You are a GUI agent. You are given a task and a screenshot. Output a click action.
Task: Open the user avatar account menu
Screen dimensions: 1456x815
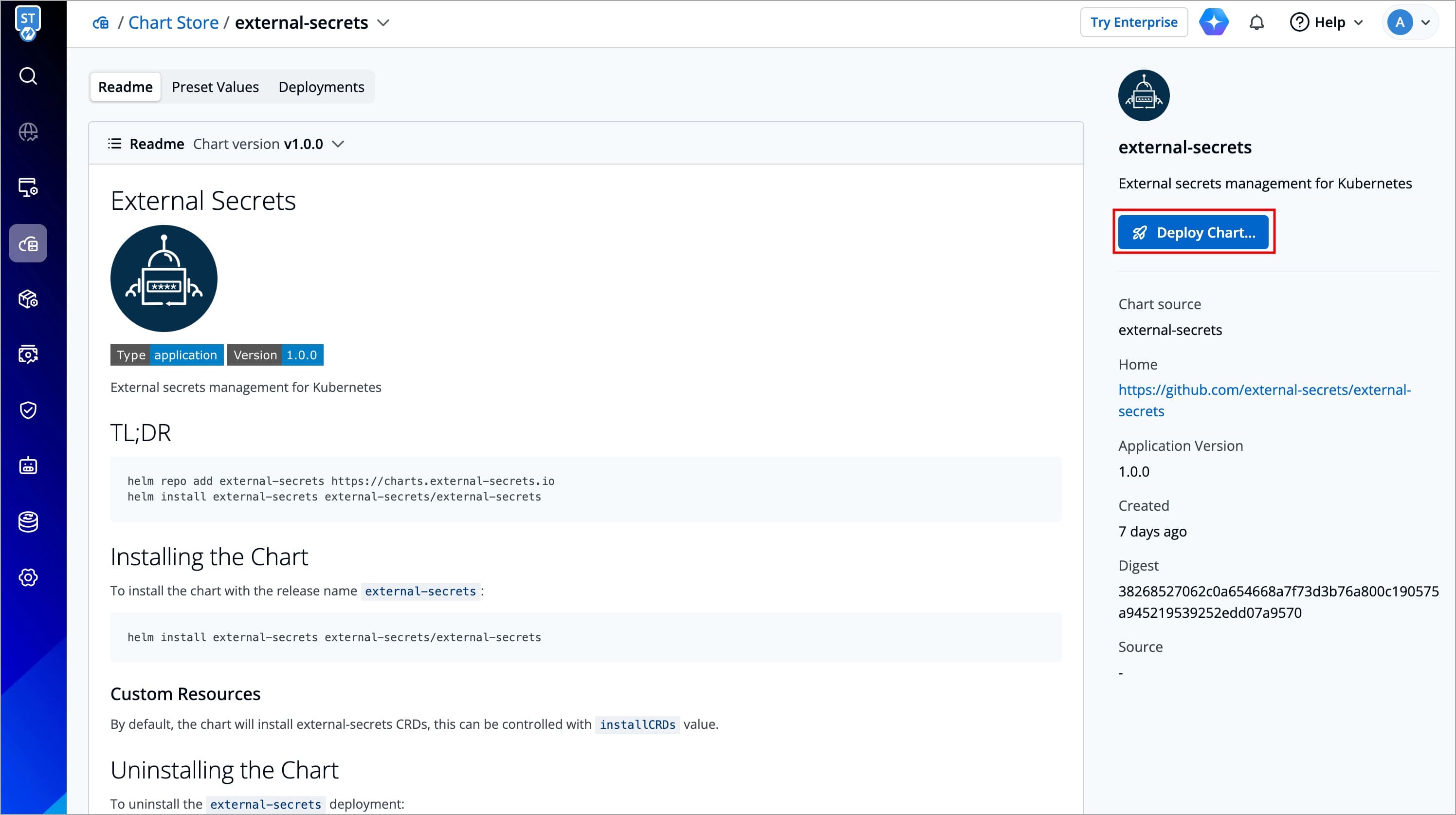(1409, 22)
